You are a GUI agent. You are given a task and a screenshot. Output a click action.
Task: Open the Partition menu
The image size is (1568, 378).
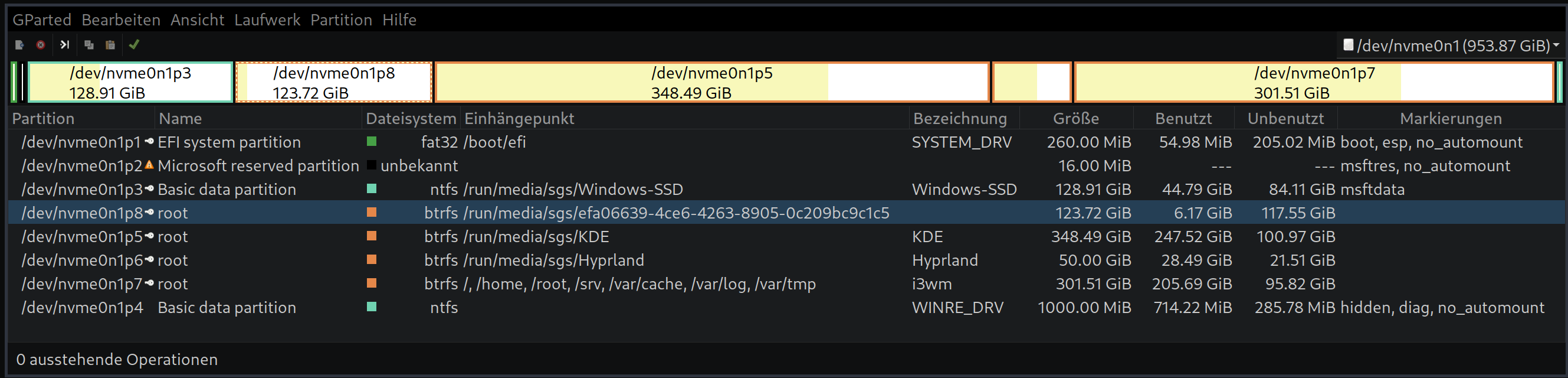click(341, 20)
